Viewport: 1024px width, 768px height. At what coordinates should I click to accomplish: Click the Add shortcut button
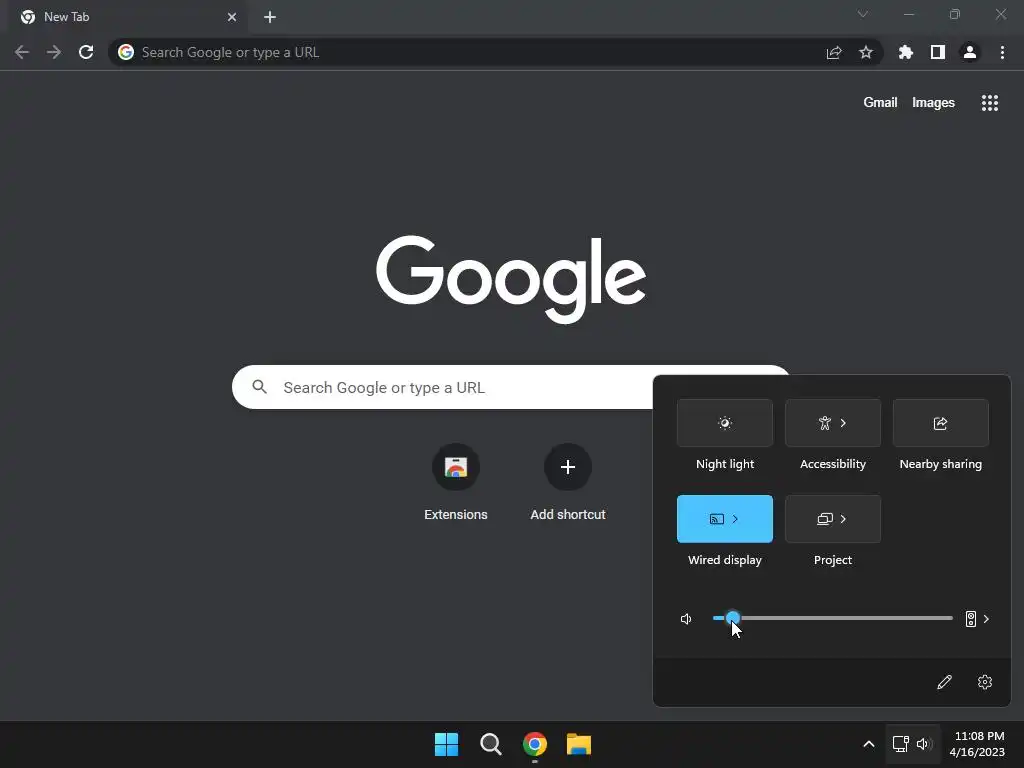(568, 482)
